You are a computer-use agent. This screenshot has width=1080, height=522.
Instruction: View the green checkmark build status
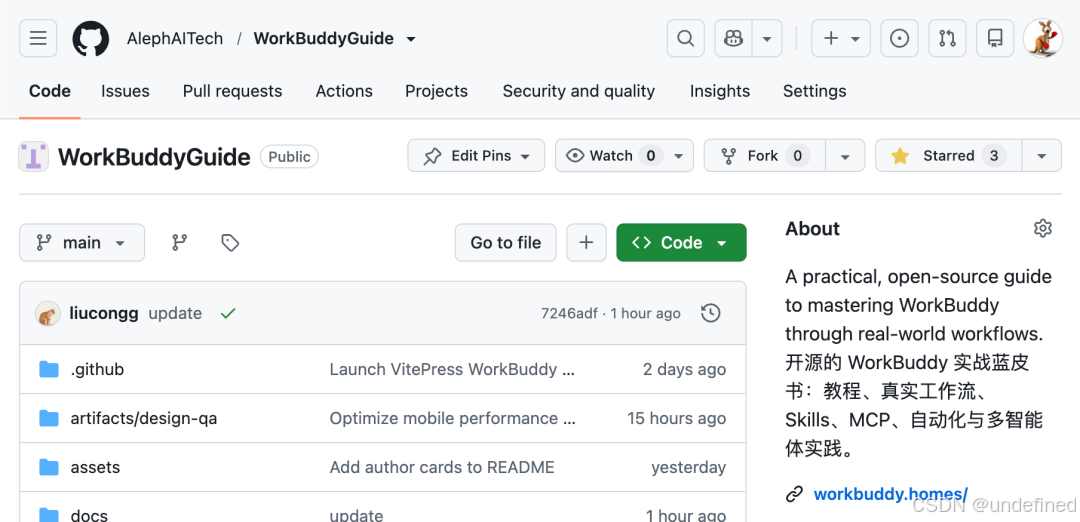(x=228, y=313)
